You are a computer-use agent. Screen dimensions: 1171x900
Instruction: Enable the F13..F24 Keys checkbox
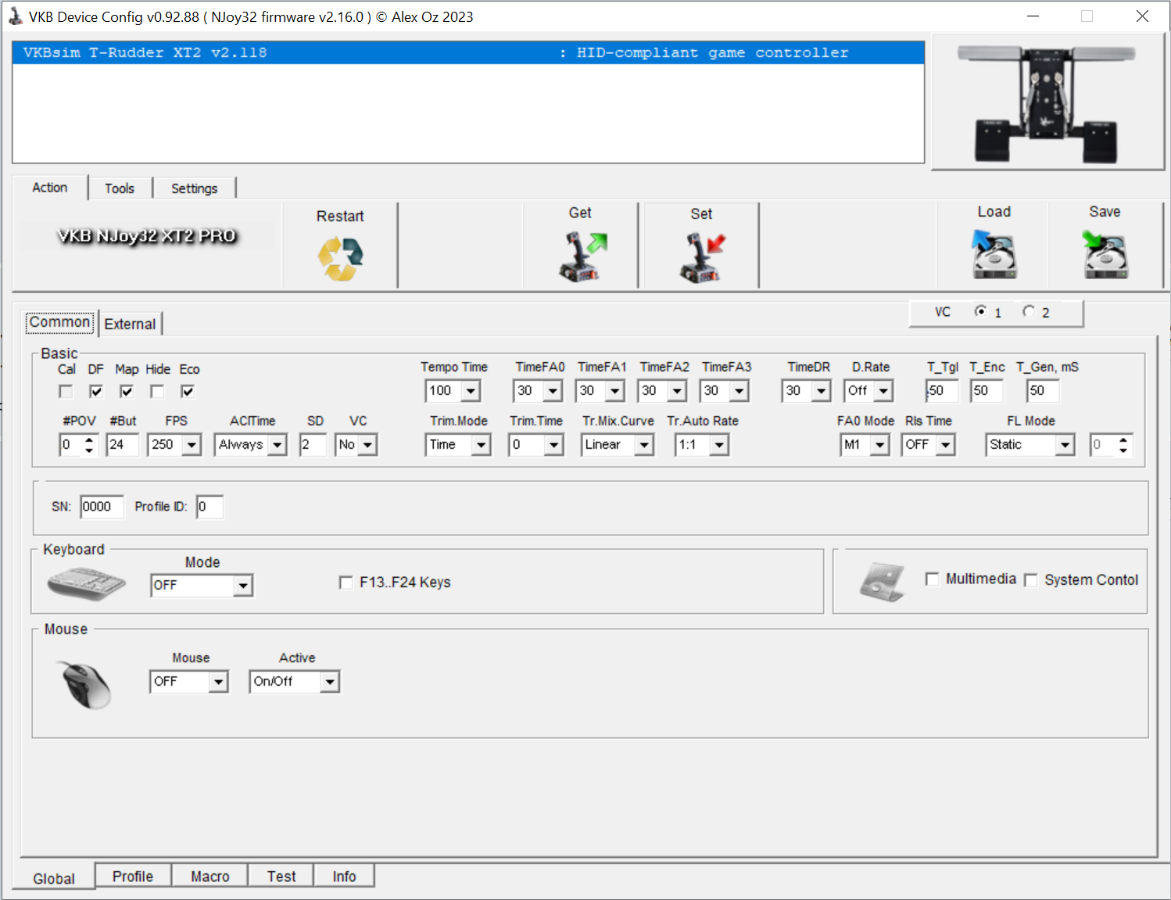click(346, 583)
